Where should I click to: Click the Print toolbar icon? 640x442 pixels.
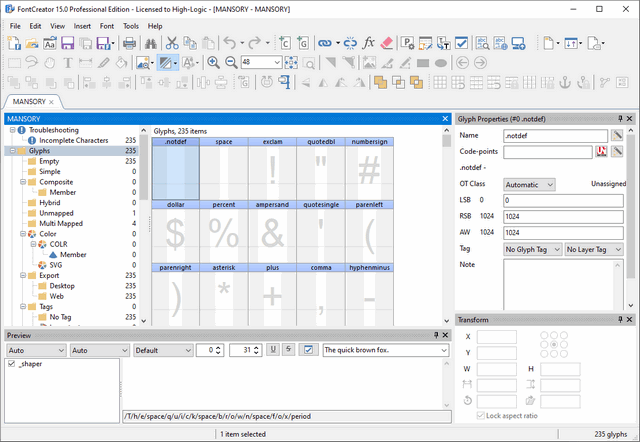point(130,43)
